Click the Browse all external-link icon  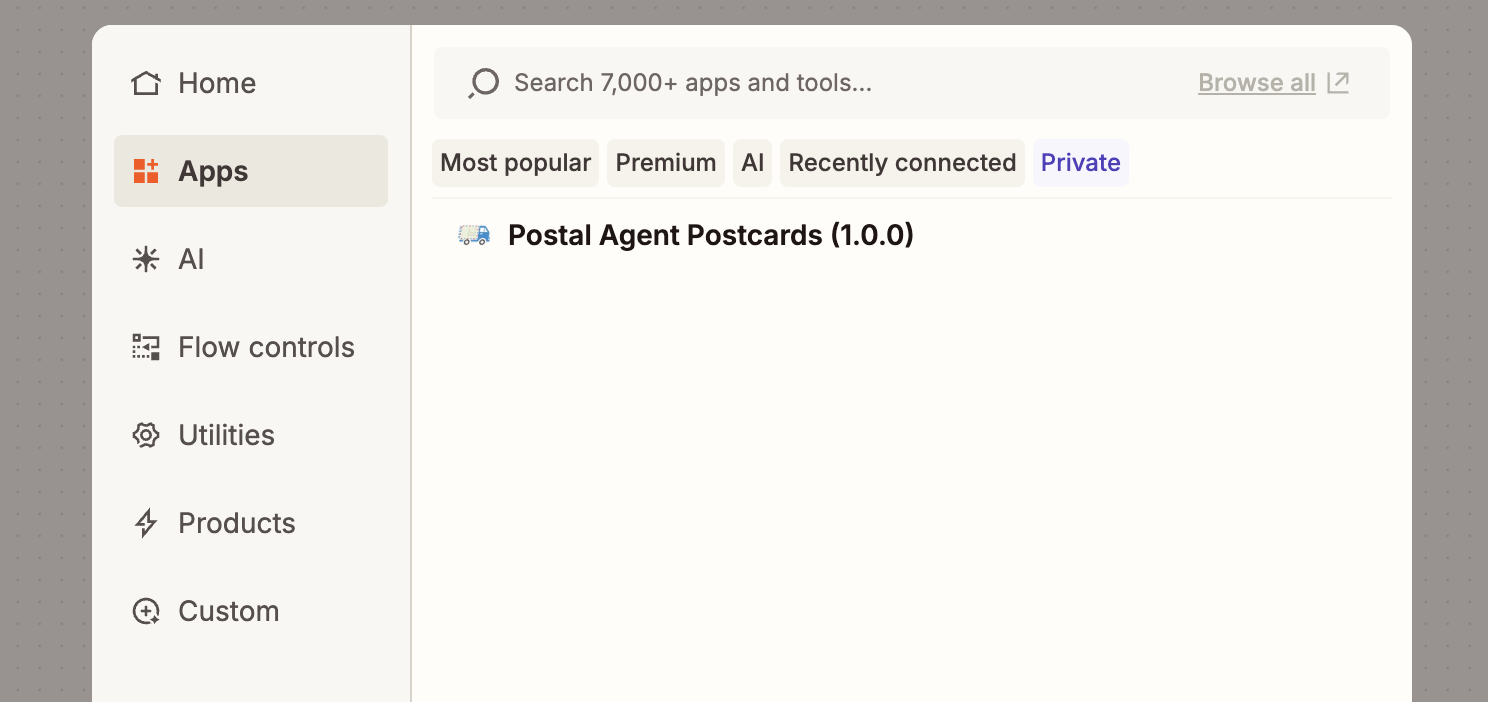pyautogui.click(x=1338, y=82)
